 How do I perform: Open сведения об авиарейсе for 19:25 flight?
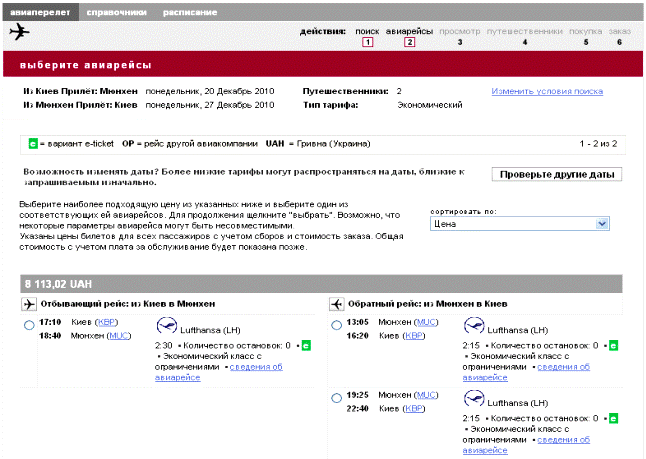(x=526, y=445)
